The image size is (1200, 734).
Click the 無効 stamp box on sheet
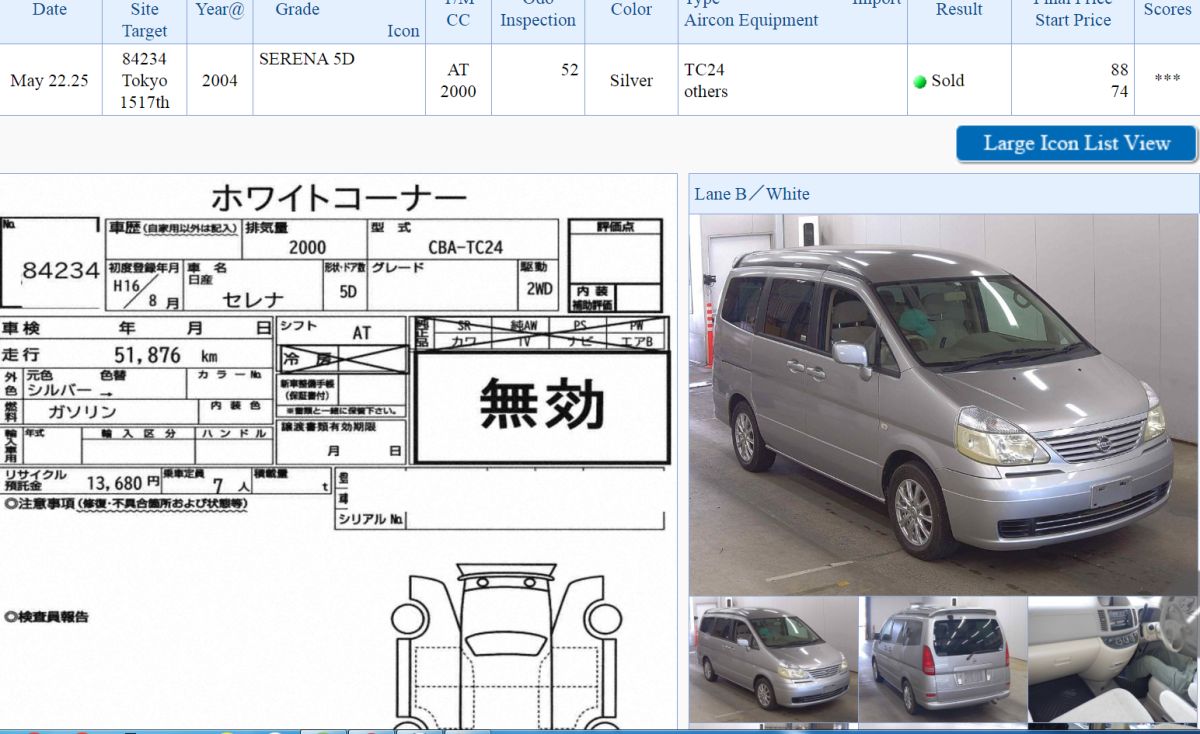coord(541,407)
